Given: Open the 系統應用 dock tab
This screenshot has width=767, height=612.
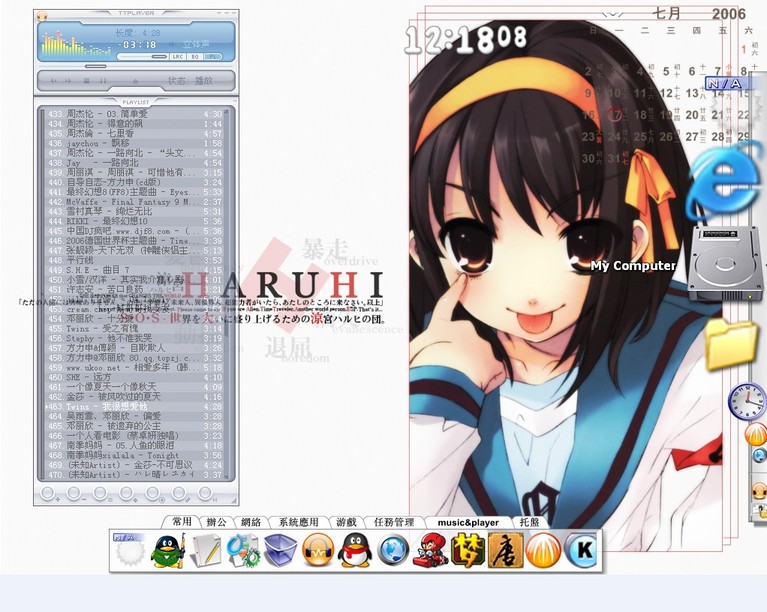Looking at the screenshot, I should pyautogui.click(x=298, y=522).
